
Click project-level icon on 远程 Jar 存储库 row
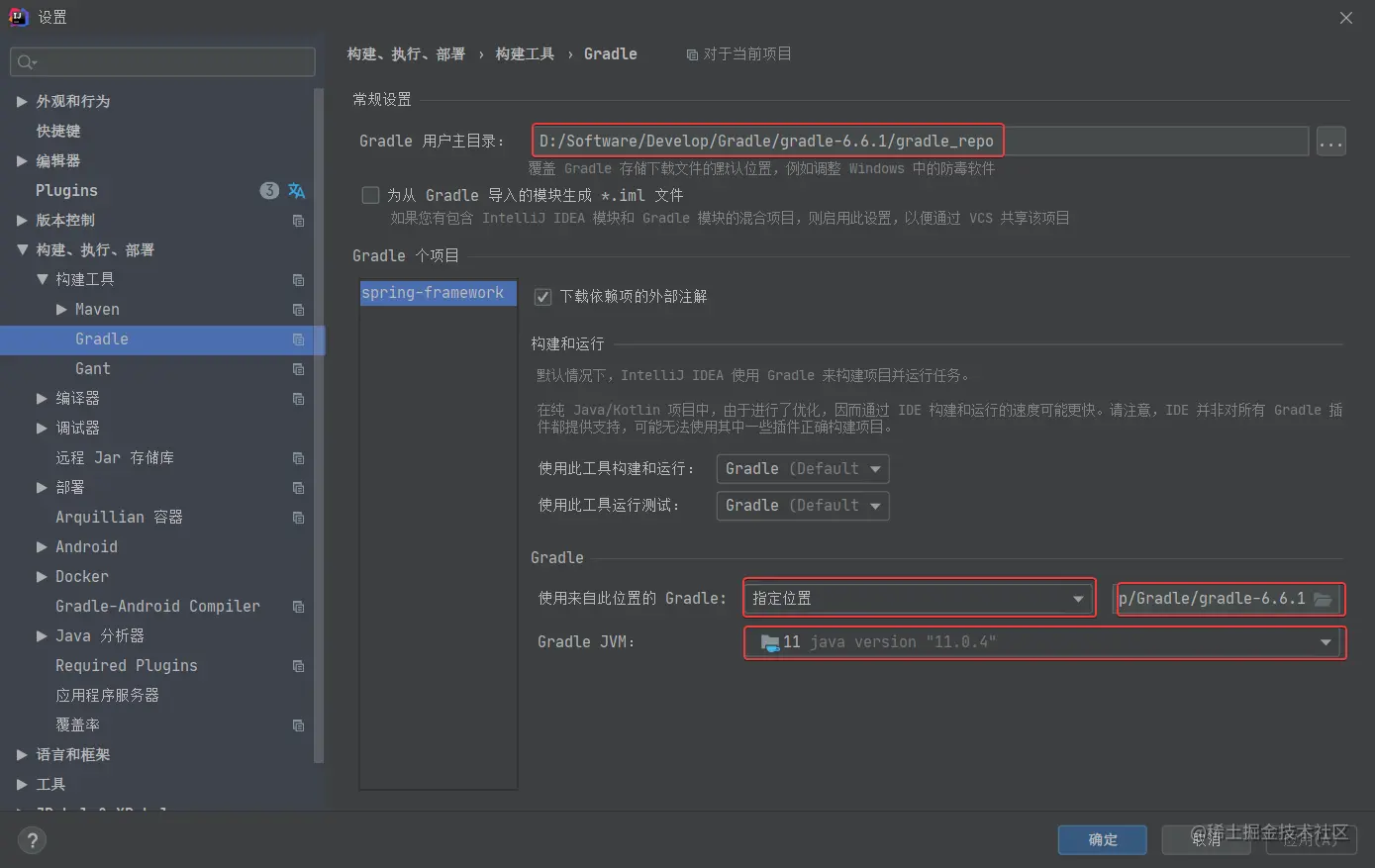298,458
